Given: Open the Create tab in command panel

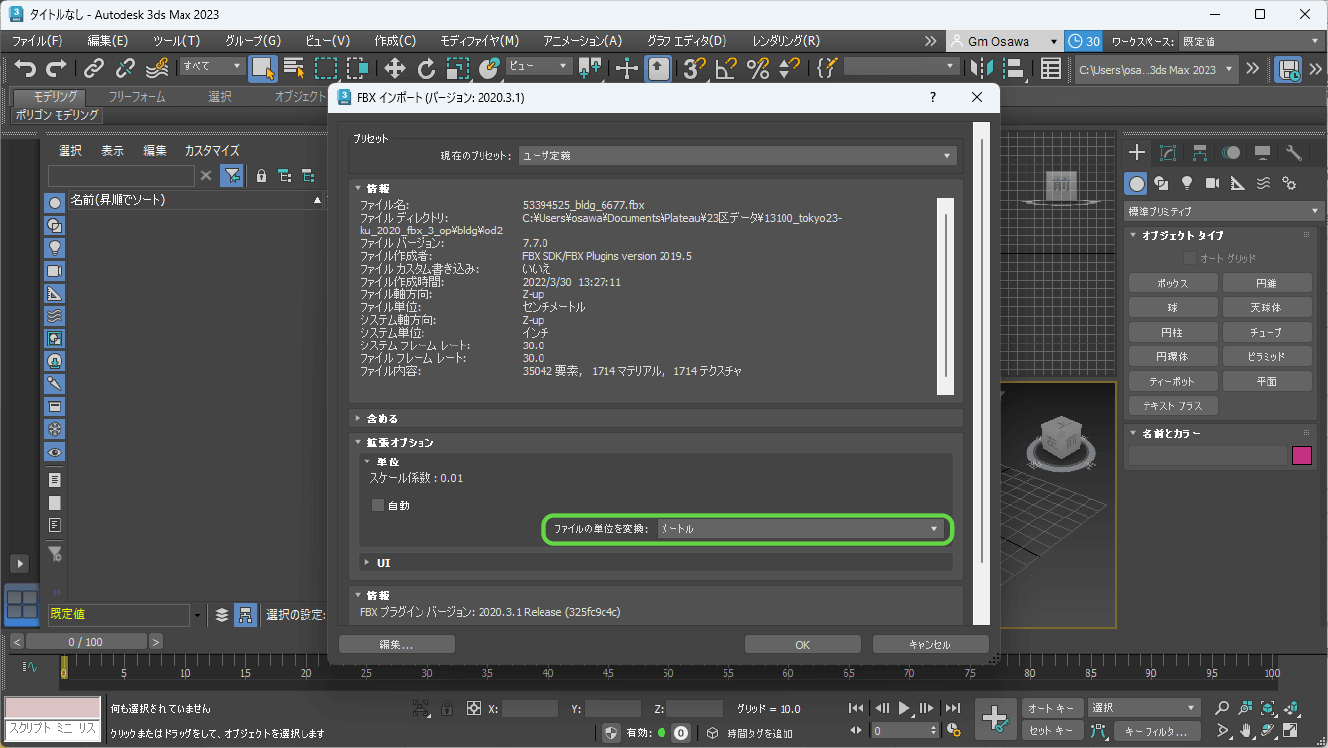Looking at the screenshot, I should (1137, 153).
